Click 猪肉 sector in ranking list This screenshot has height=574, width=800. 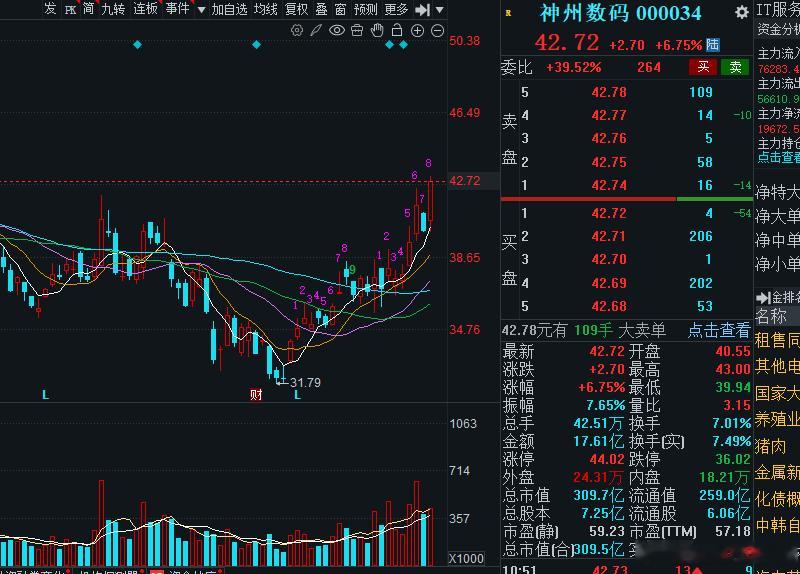point(770,446)
